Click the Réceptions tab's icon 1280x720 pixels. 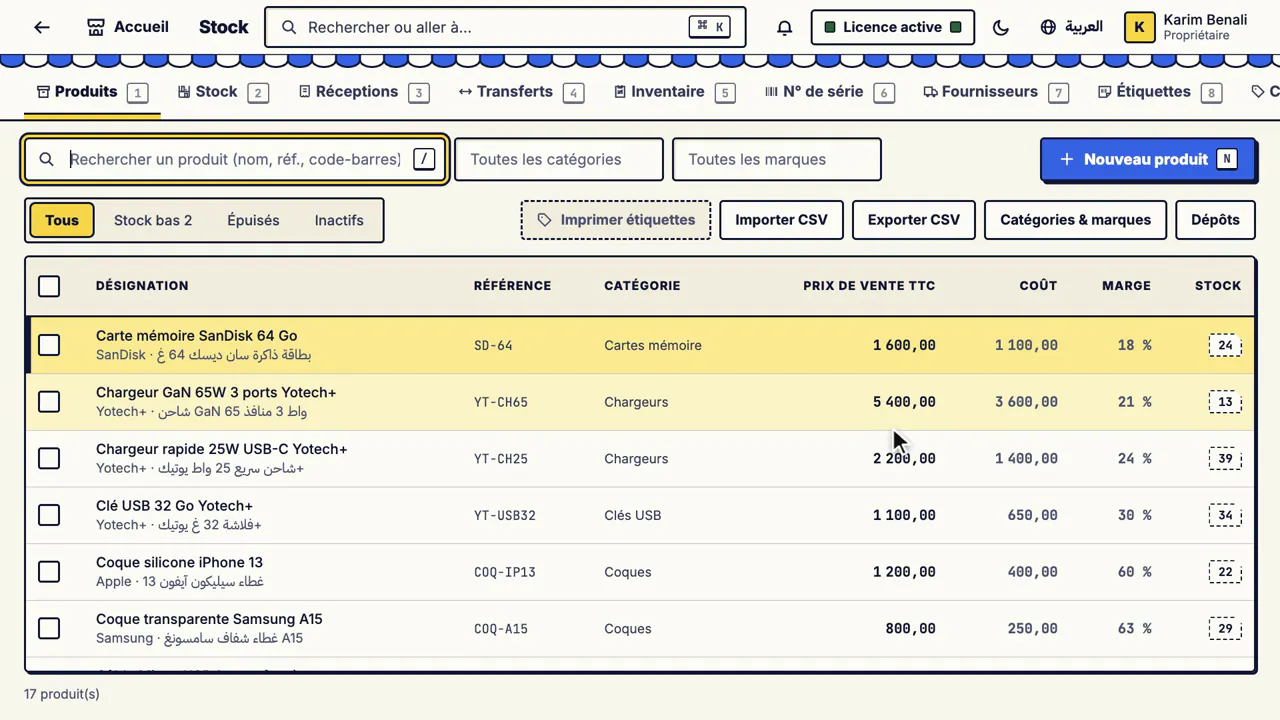click(x=305, y=92)
